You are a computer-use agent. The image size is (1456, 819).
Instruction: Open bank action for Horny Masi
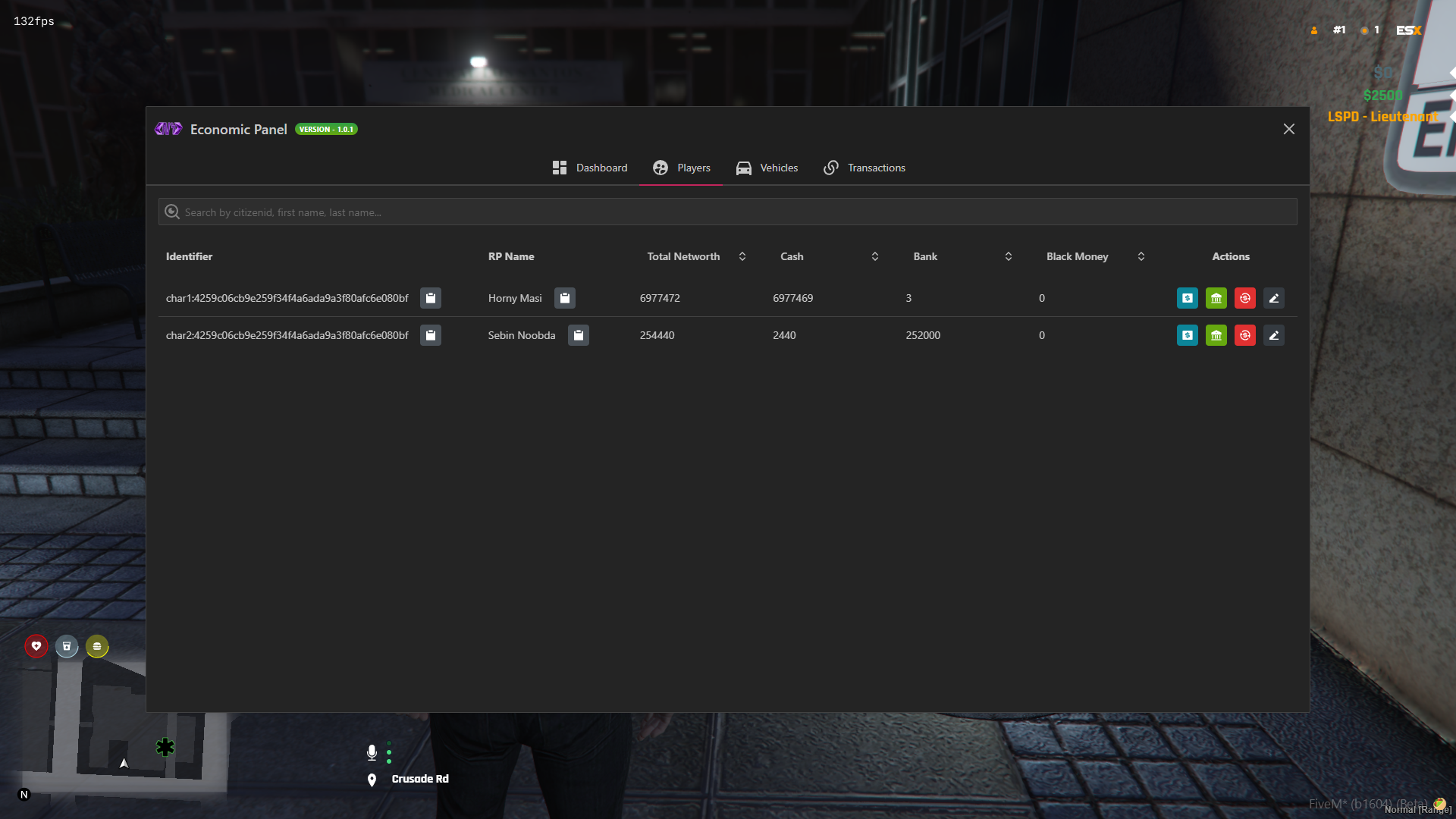1216,298
